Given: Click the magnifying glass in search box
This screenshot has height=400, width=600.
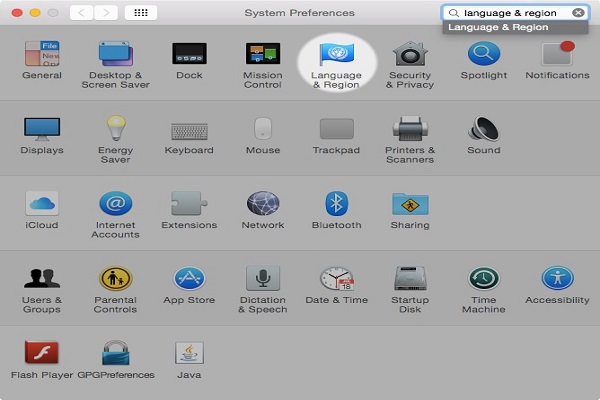Looking at the screenshot, I should 453,13.
